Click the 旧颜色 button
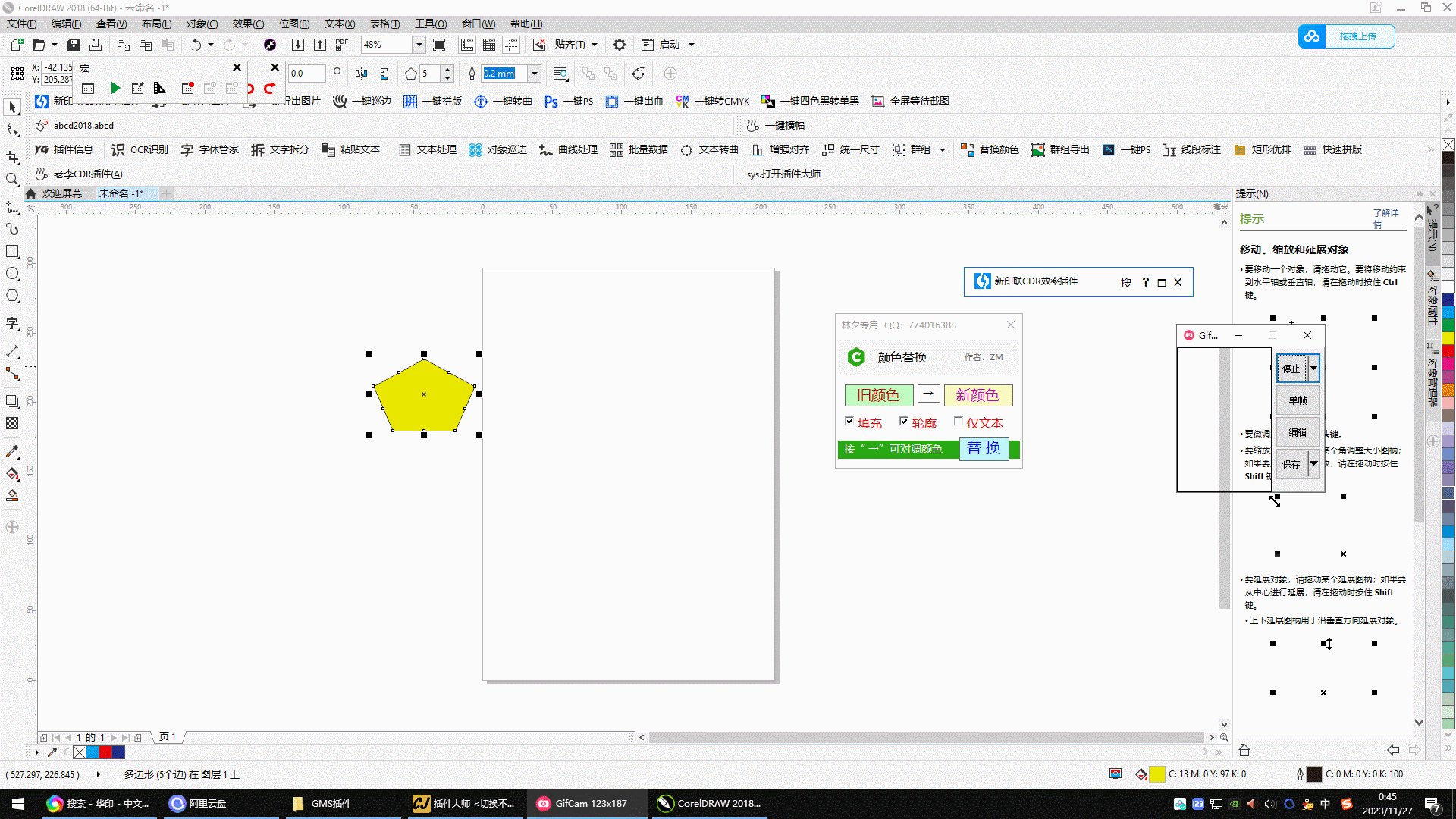The width and height of the screenshot is (1456, 819). [878, 395]
